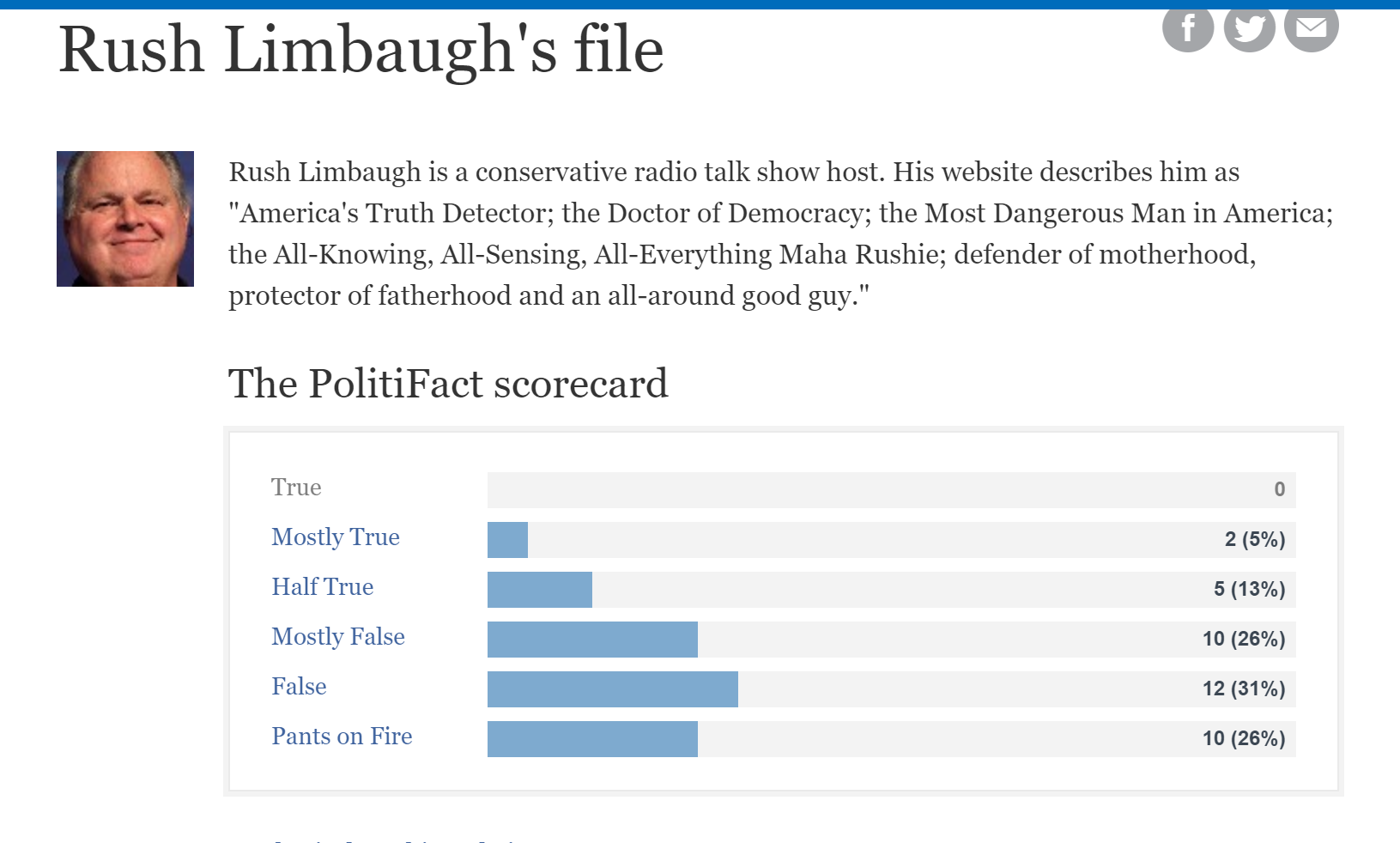Share this page on Facebook

tap(1188, 29)
